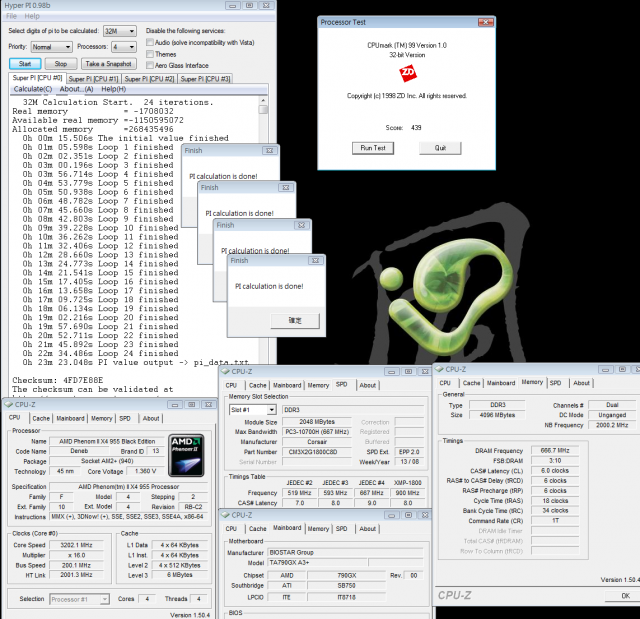Screen dimensions: 640x619
Task: Open Mainboard tab in CPU-Z CPU window
Action: point(70,418)
